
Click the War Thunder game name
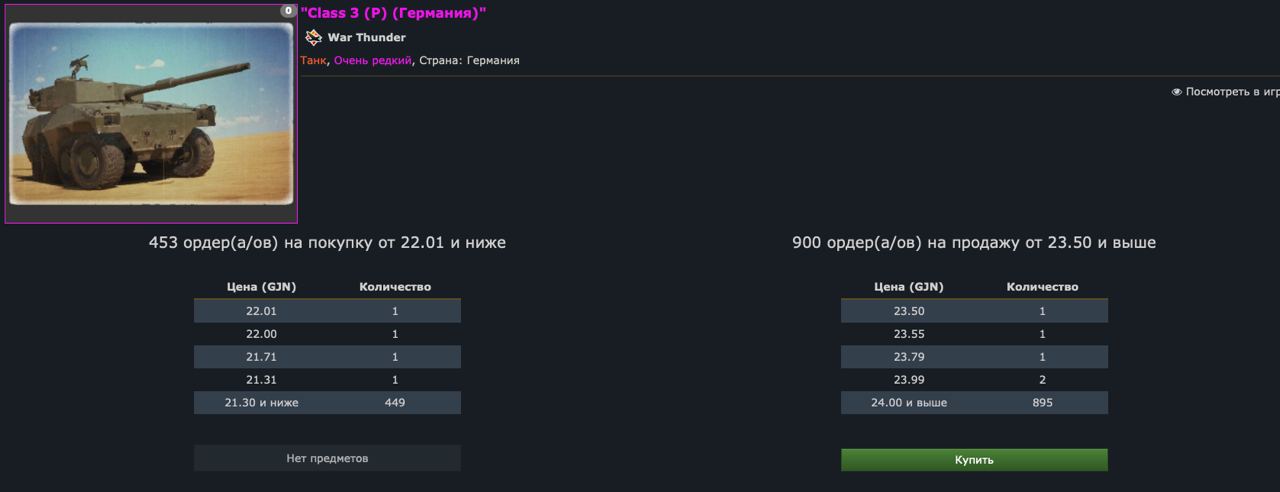click(367, 38)
